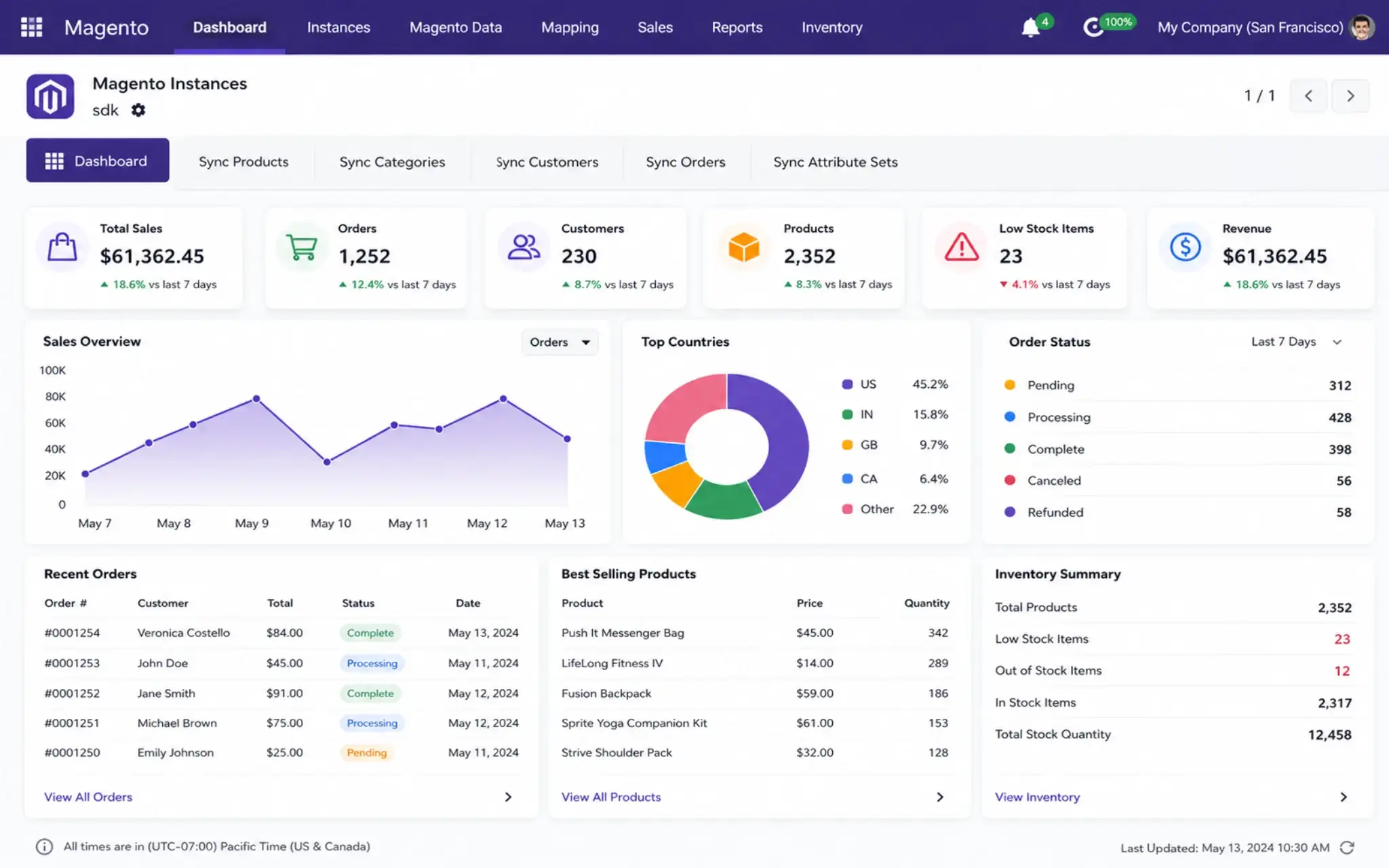Open the Magento Data menu

[x=455, y=27]
